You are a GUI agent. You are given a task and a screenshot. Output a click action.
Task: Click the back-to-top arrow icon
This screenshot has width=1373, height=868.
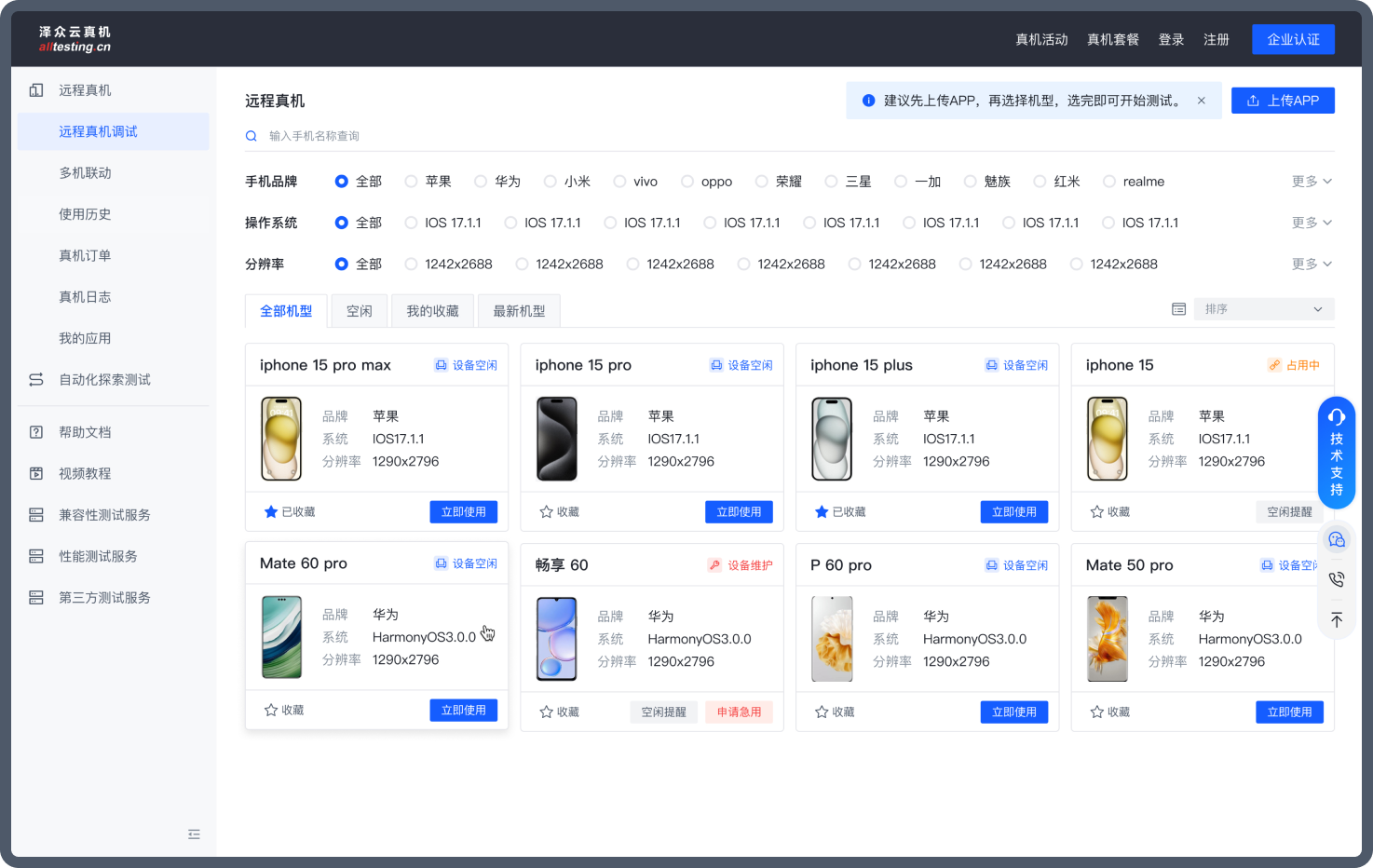(1336, 619)
